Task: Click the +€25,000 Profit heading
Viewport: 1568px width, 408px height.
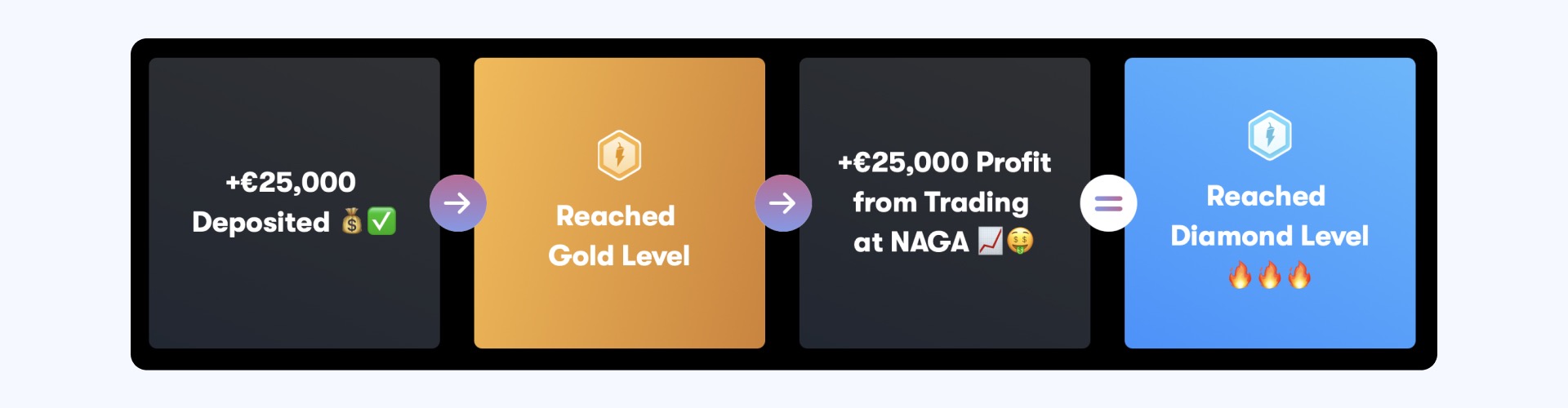Action: click(x=945, y=162)
